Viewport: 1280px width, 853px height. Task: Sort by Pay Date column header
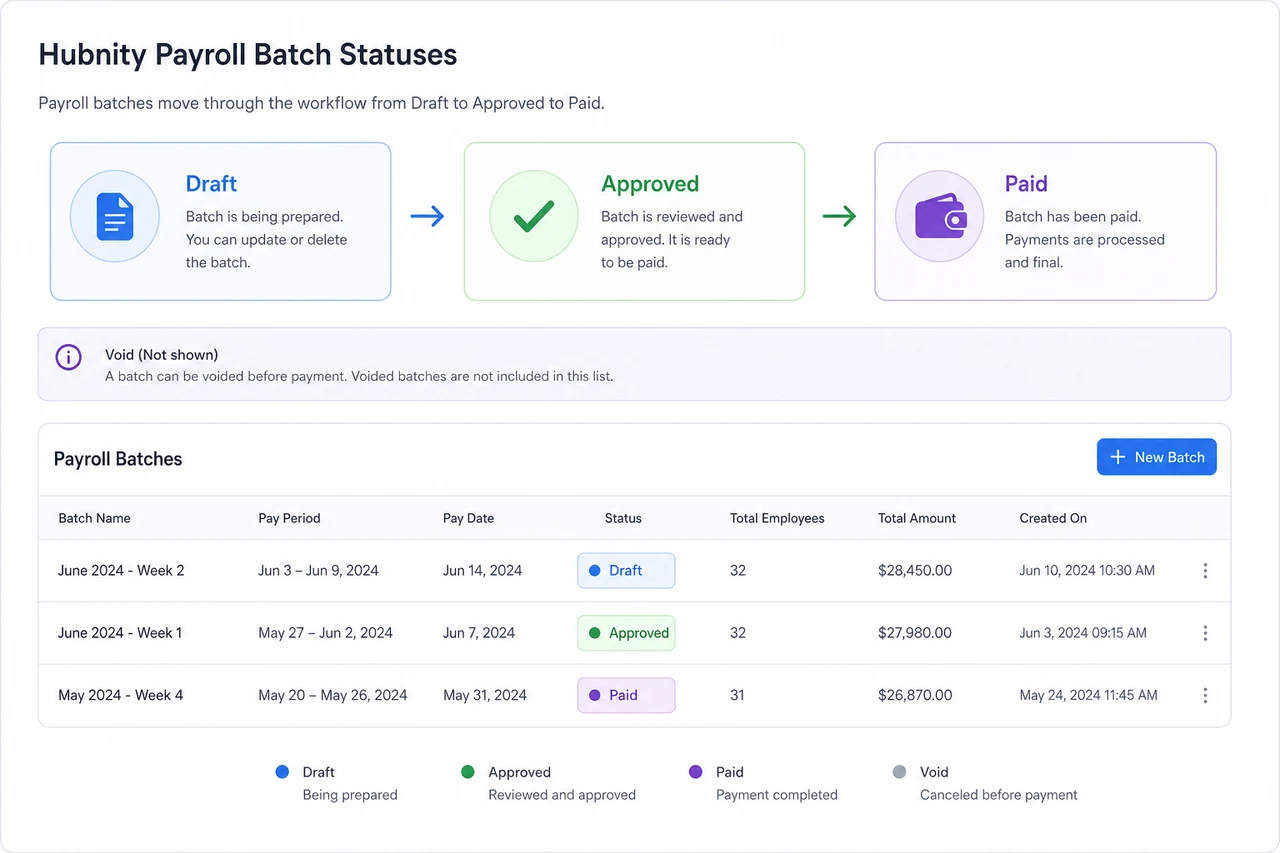tap(468, 518)
